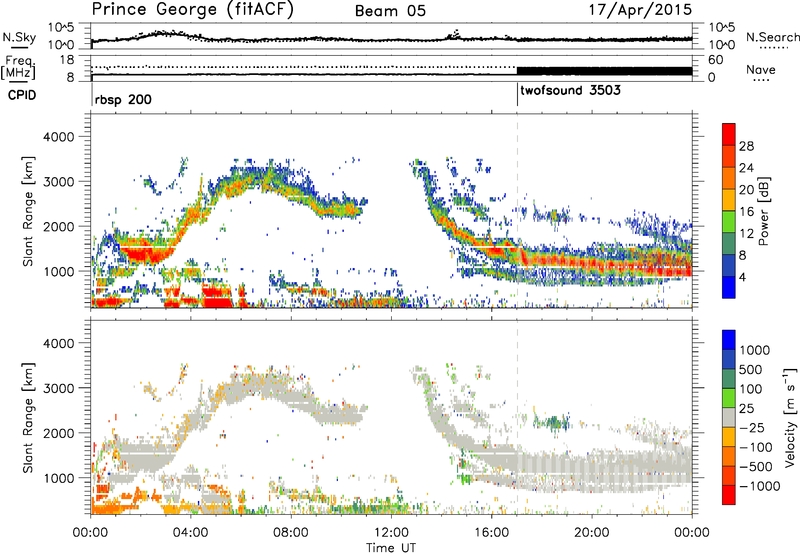Click the 'Prince George (fitACF)' title
The image size is (800, 554).
[x=192, y=10]
